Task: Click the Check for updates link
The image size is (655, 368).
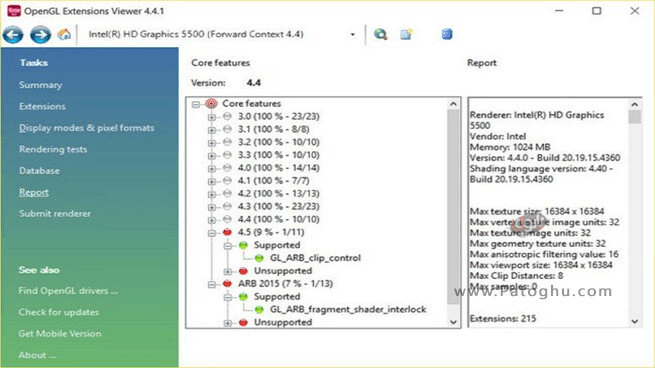Action: pos(58,312)
